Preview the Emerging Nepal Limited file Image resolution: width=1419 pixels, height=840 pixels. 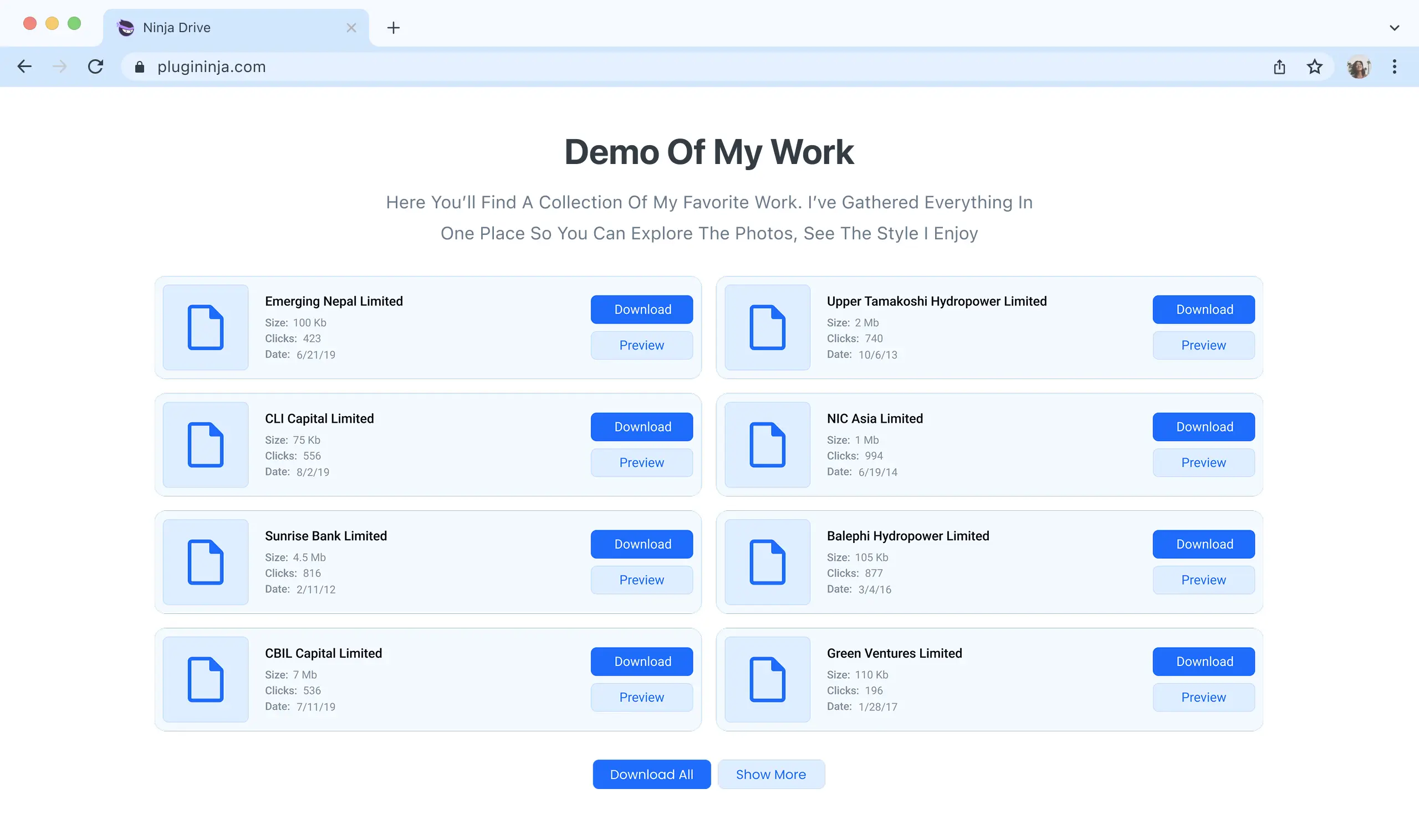tap(641, 345)
